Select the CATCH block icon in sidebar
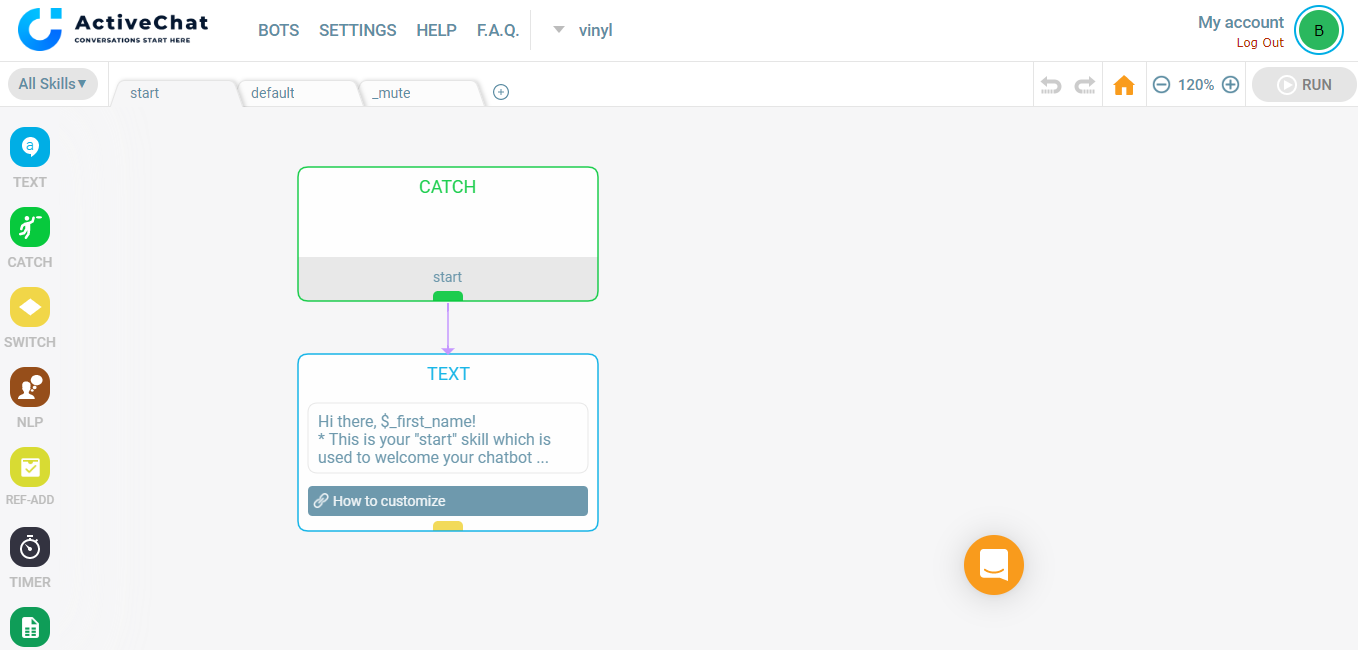 pos(30,227)
